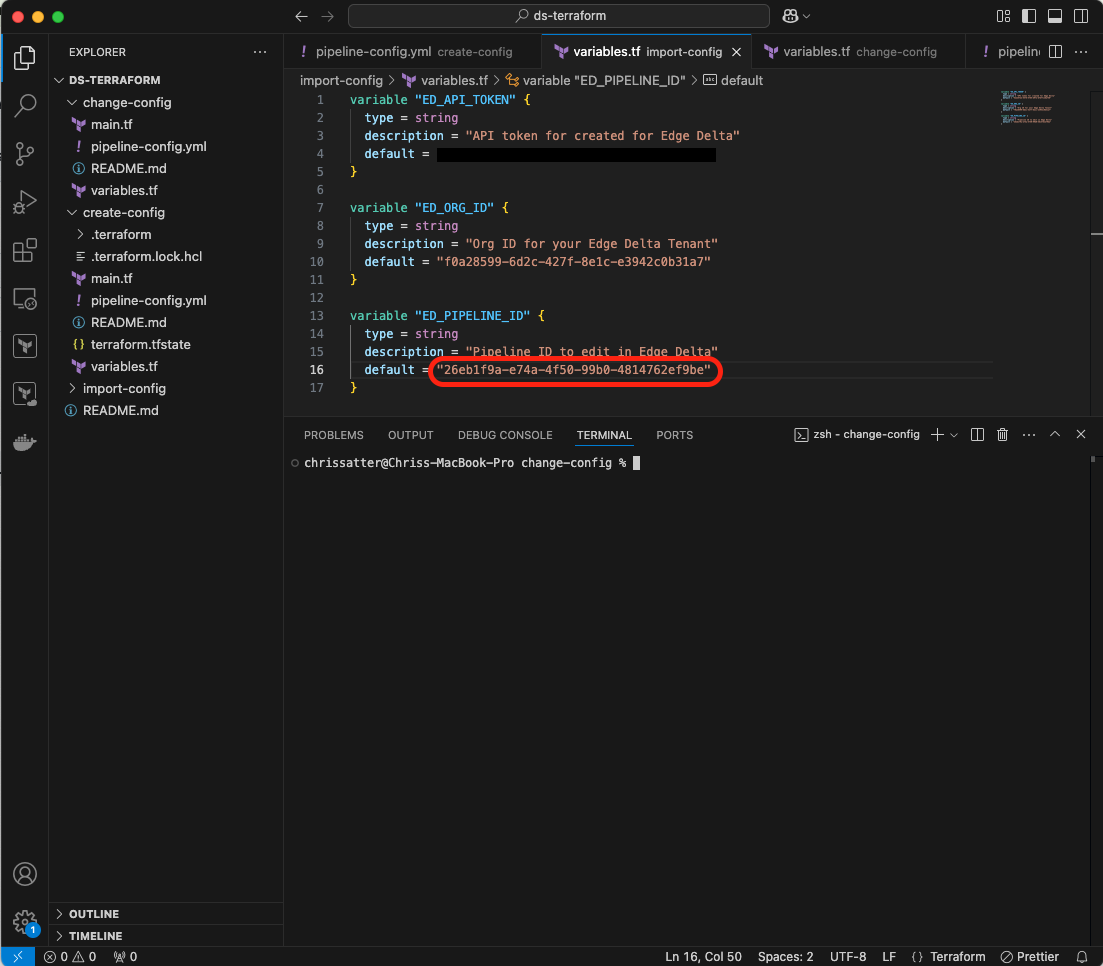Expand the import-config folder
Viewport: 1103px width, 966px height.
pyautogui.click(x=124, y=388)
